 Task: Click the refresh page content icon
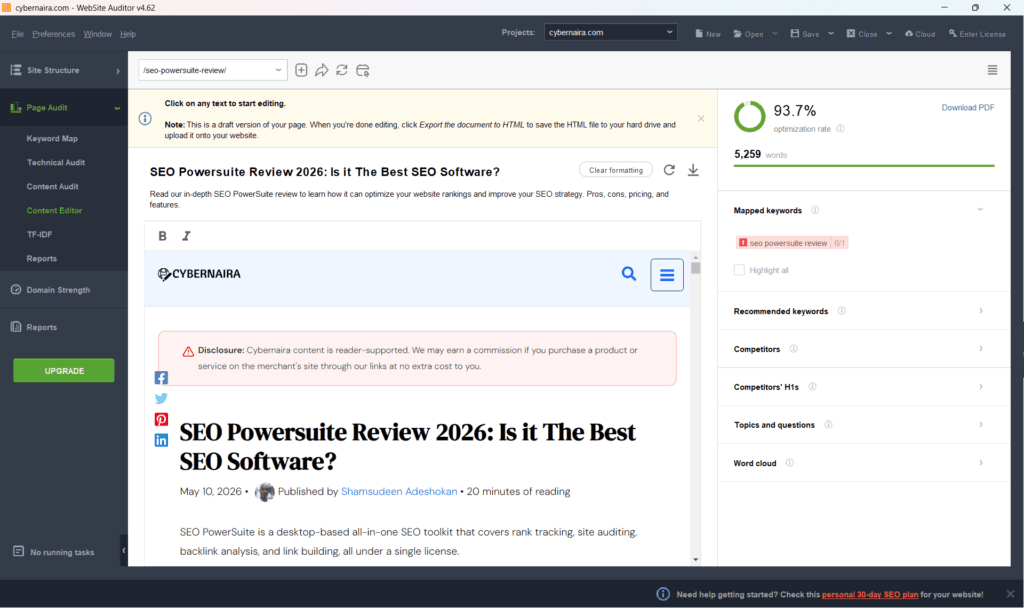(342, 70)
